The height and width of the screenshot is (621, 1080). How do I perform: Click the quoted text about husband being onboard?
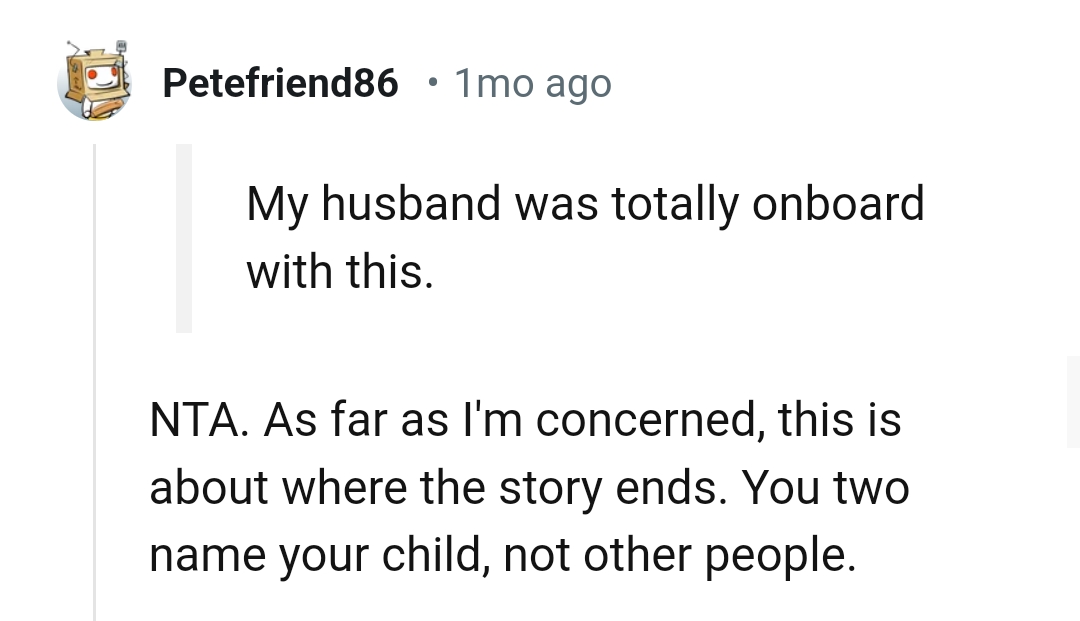click(x=585, y=237)
